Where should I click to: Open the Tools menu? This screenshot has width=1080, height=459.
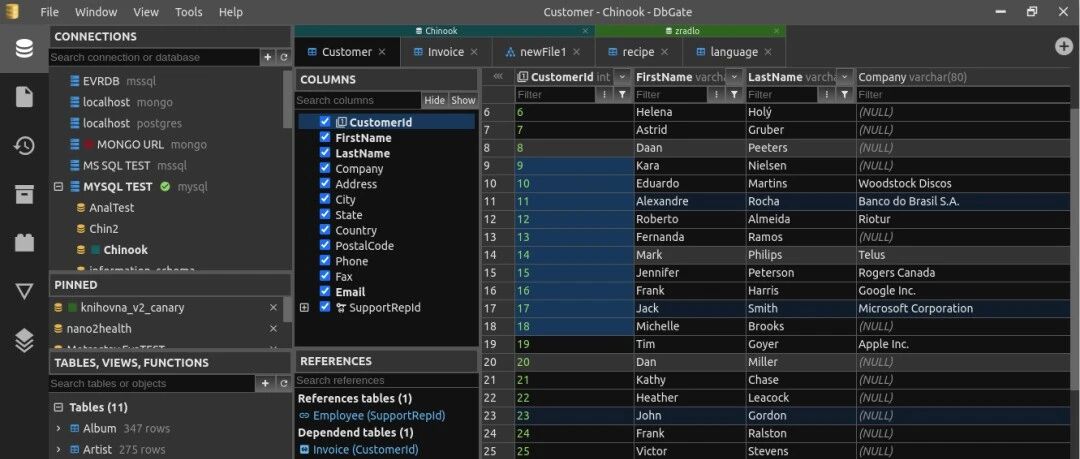tap(189, 12)
